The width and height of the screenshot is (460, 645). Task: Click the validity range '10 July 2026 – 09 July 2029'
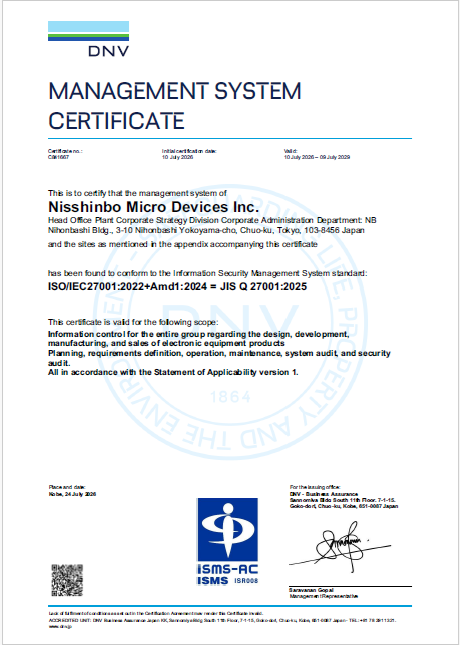coord(317,157)
